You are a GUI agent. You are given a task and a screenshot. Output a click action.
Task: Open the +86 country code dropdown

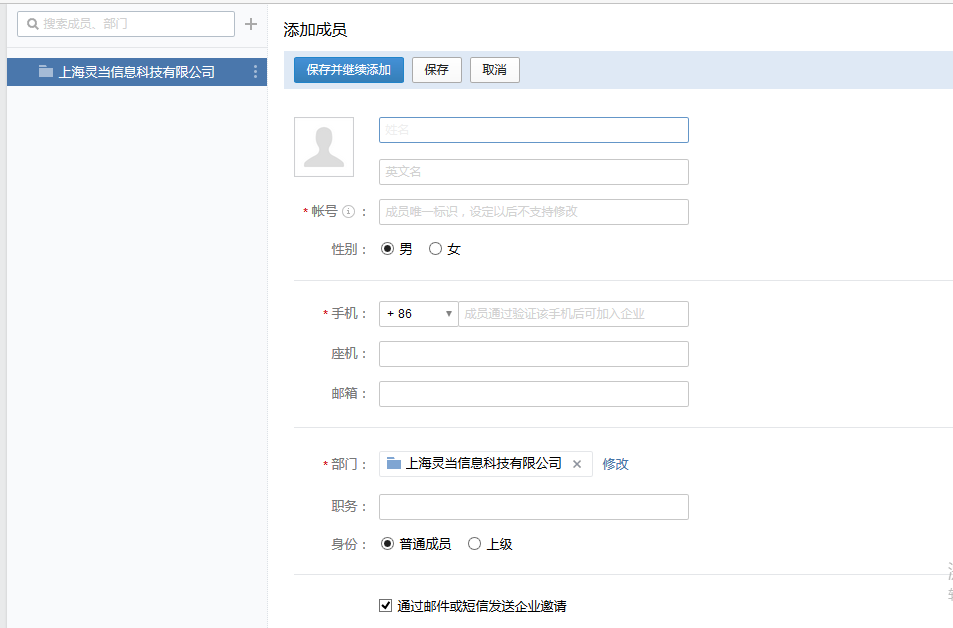(x=418, y=314)
